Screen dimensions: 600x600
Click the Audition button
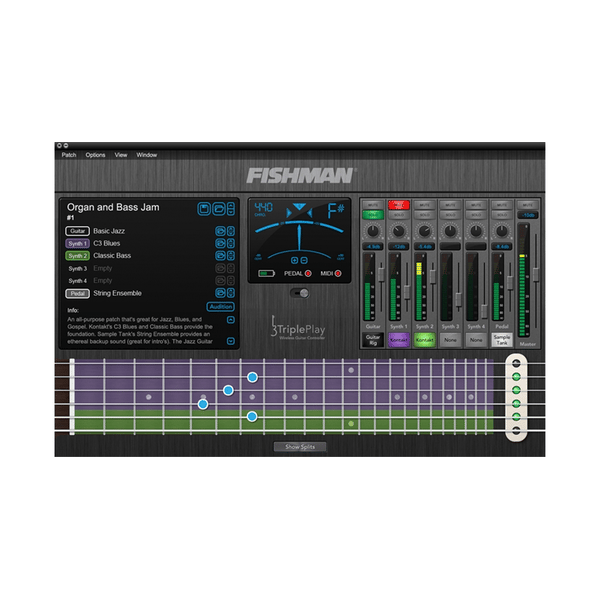(221, 307)
